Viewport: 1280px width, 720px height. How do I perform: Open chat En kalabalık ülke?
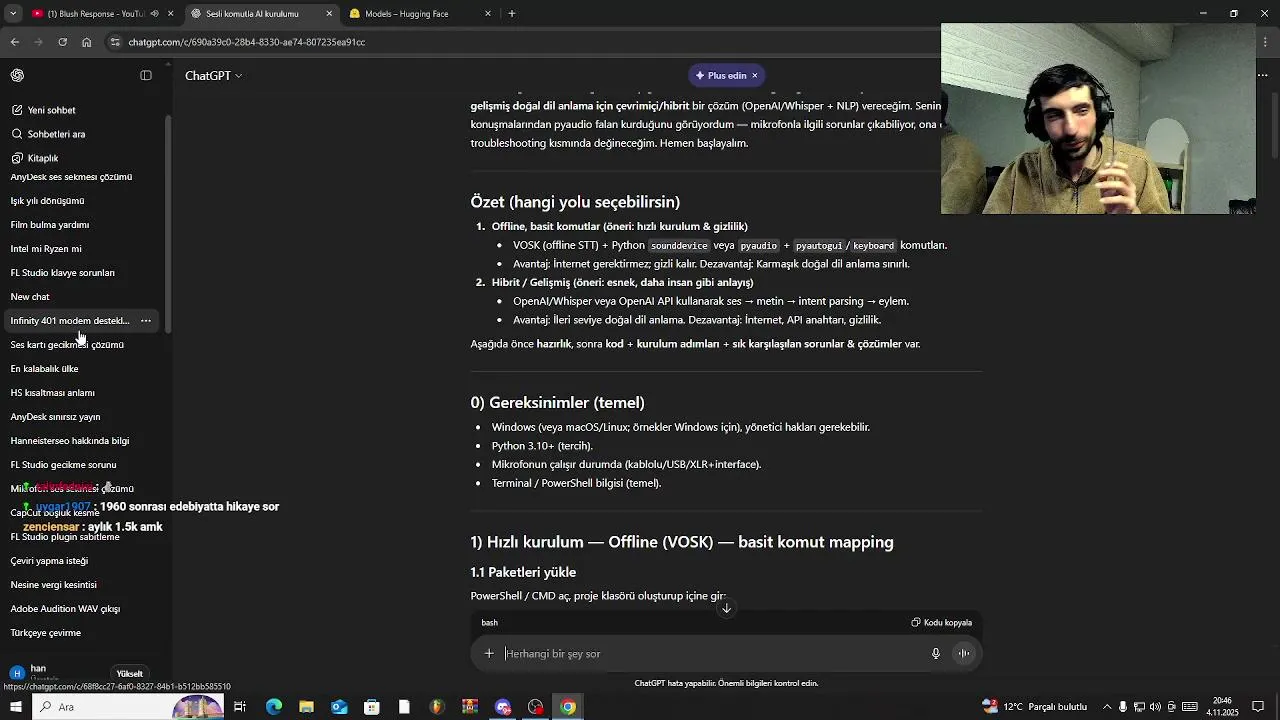[44, 369]
